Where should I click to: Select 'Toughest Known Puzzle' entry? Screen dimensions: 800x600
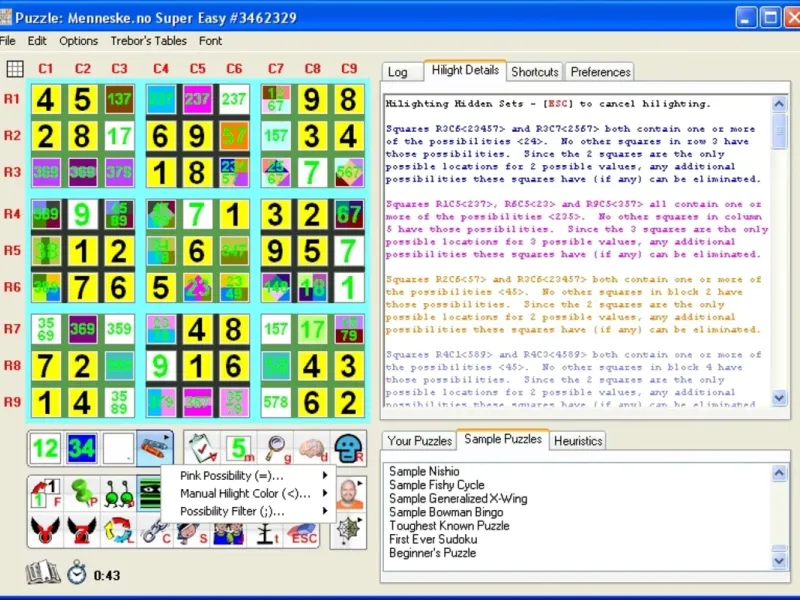(449, 526)
